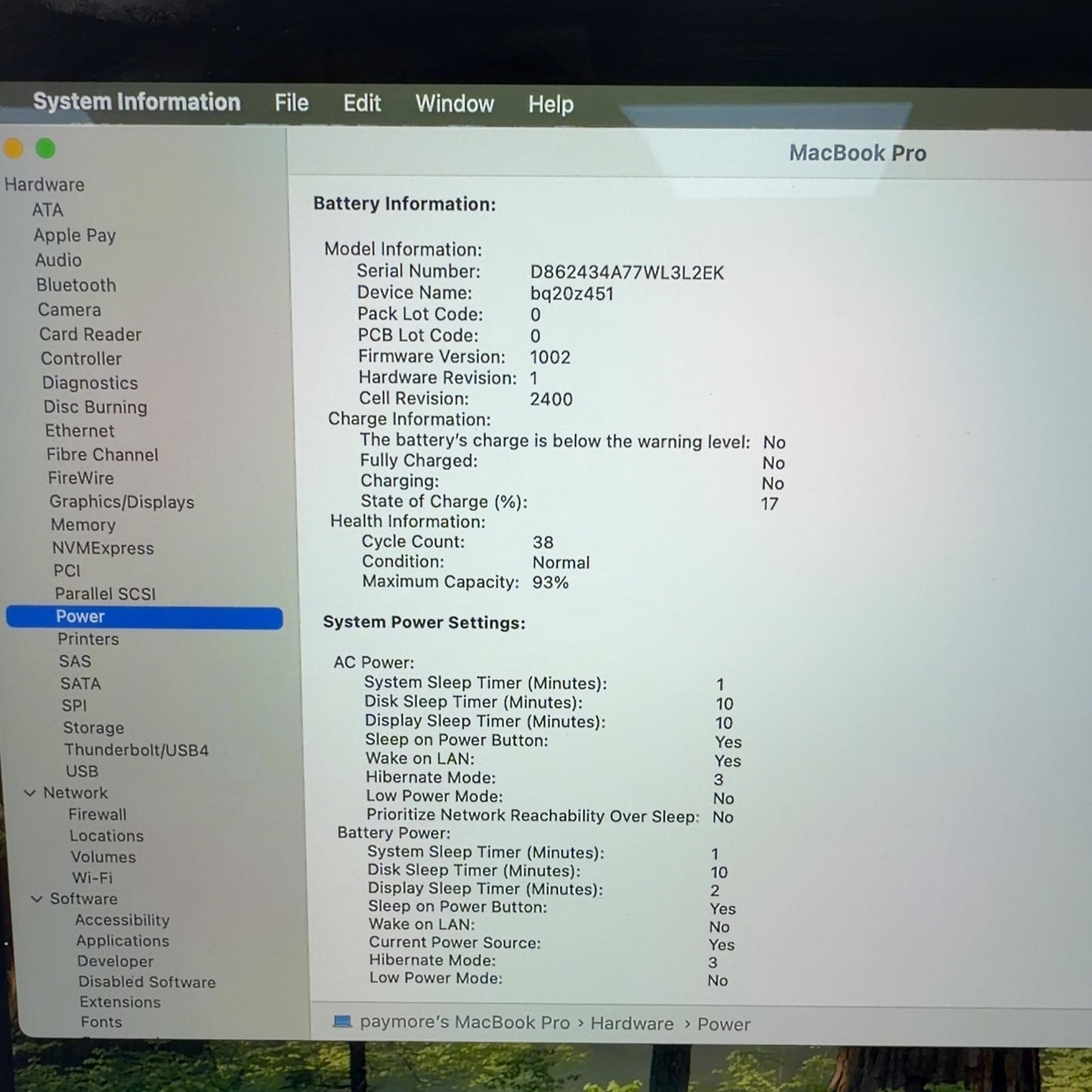Click the Condition value Normal
The height and width of the screenshot is (1092, 1092).
coord(561,563)
